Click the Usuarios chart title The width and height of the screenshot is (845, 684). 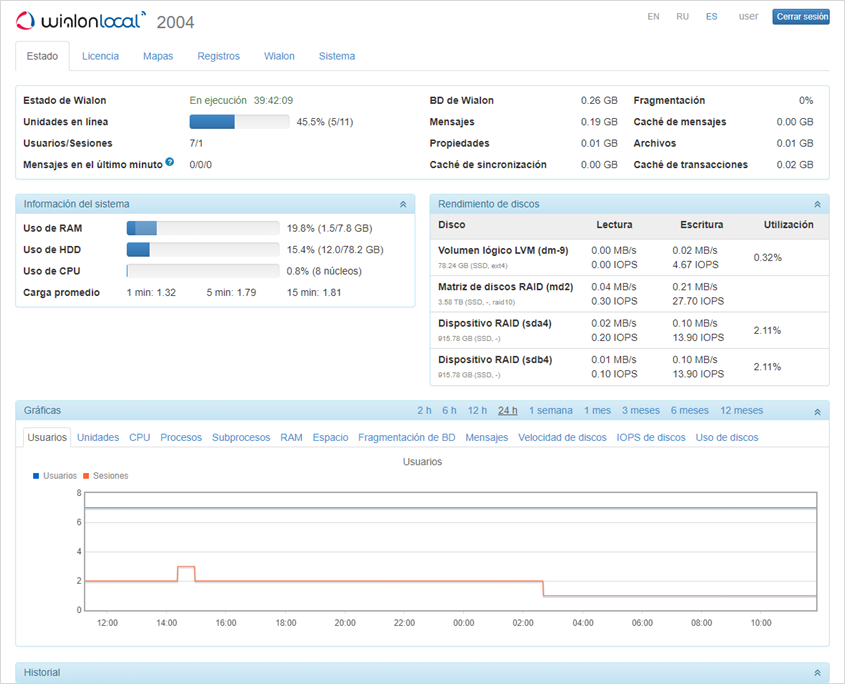[x=422, y=462]
